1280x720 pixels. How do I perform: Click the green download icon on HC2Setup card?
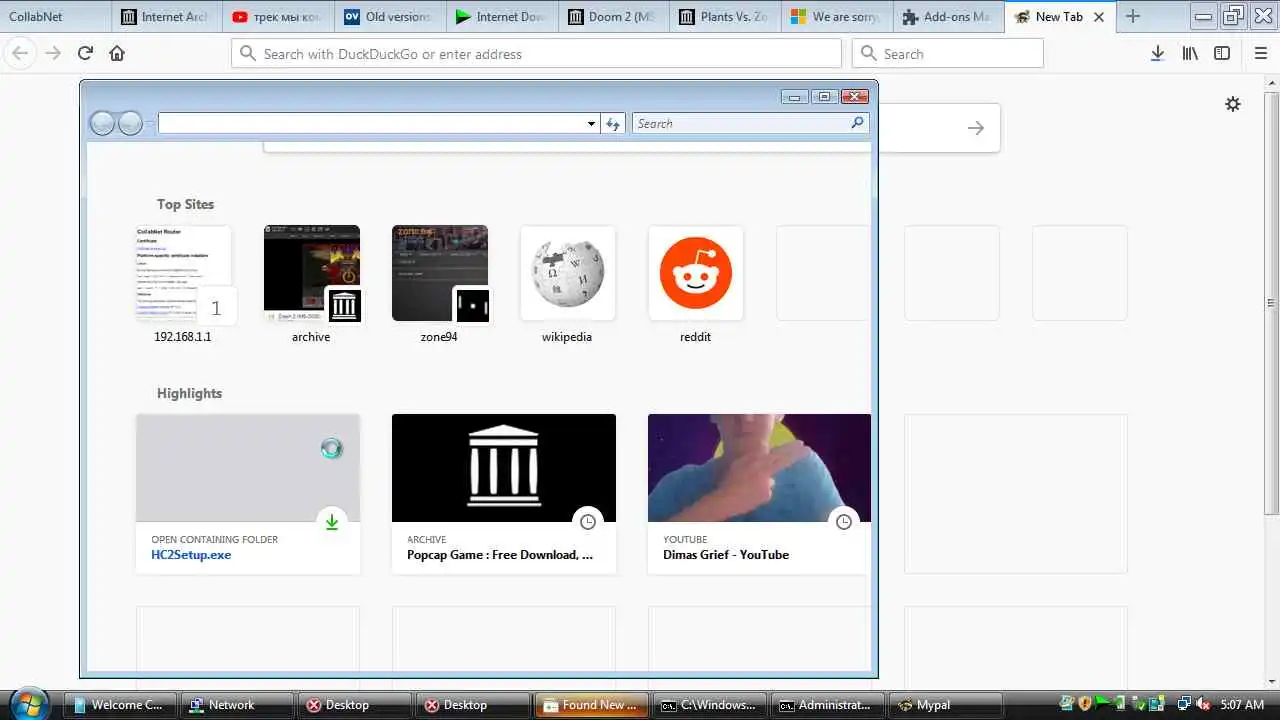coord(332,522)
